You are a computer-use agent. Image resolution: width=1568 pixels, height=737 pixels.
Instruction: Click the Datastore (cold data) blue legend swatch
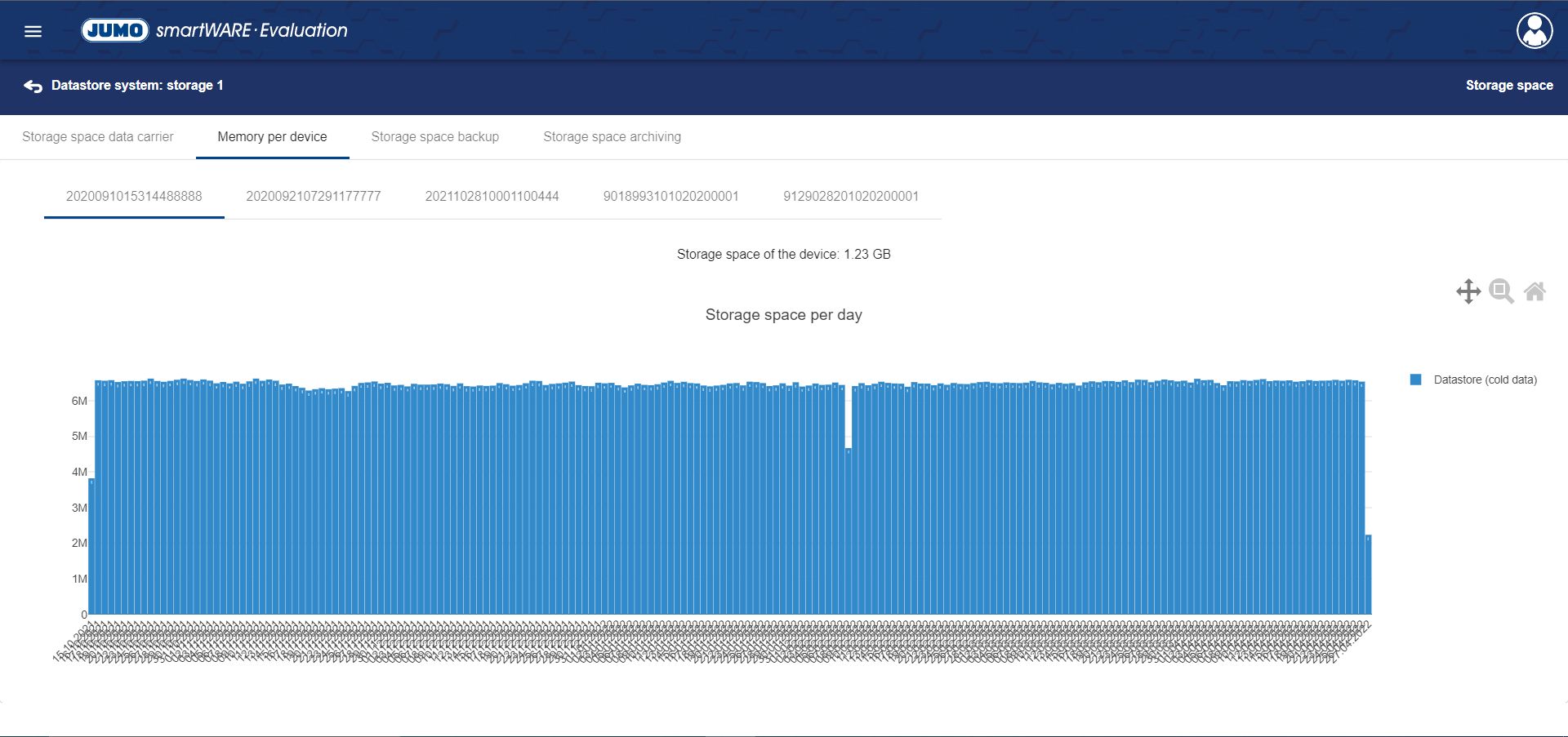tap(1415, 380)
